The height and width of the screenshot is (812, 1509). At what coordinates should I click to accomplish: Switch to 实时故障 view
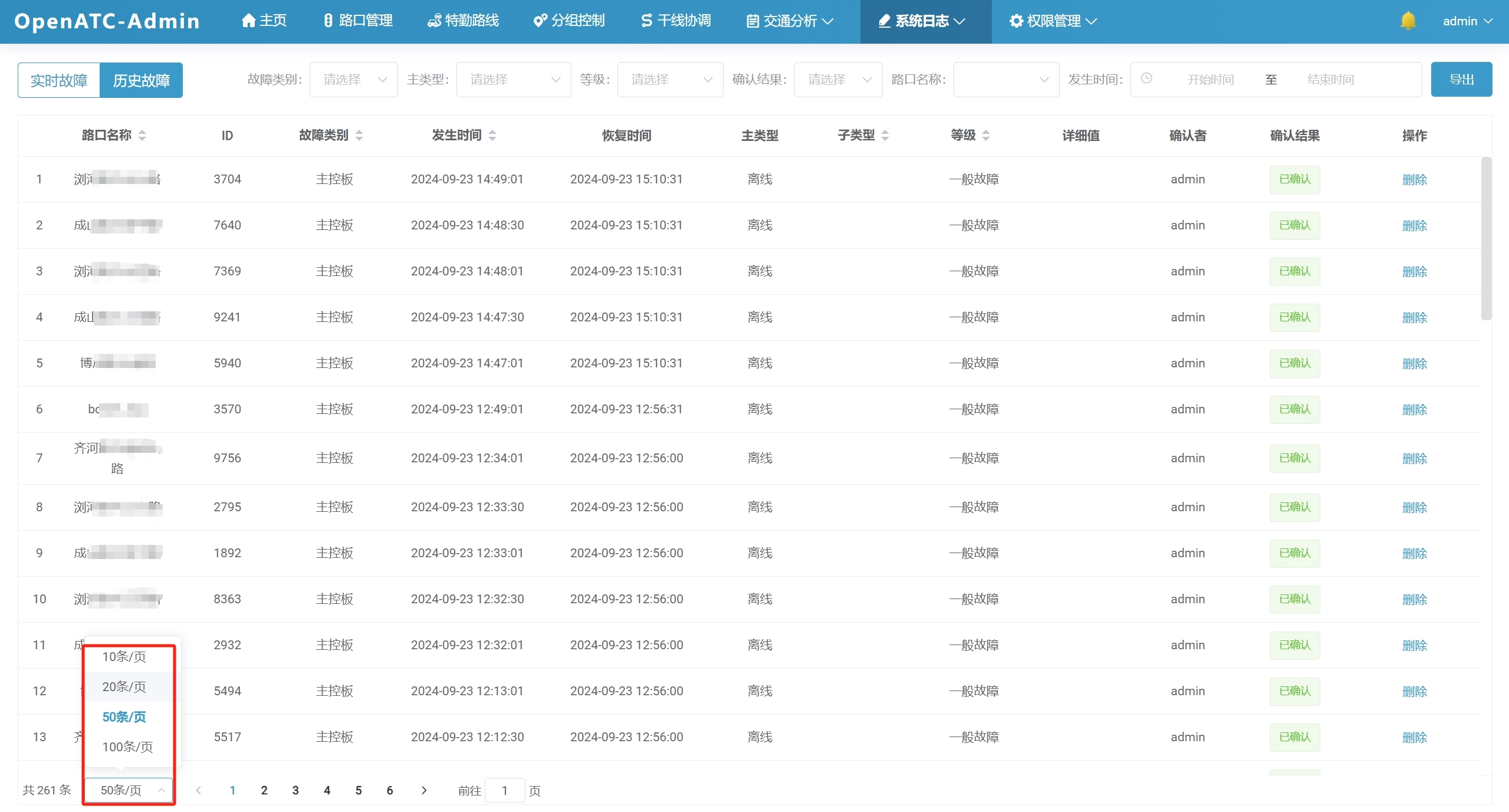(59, 80)
